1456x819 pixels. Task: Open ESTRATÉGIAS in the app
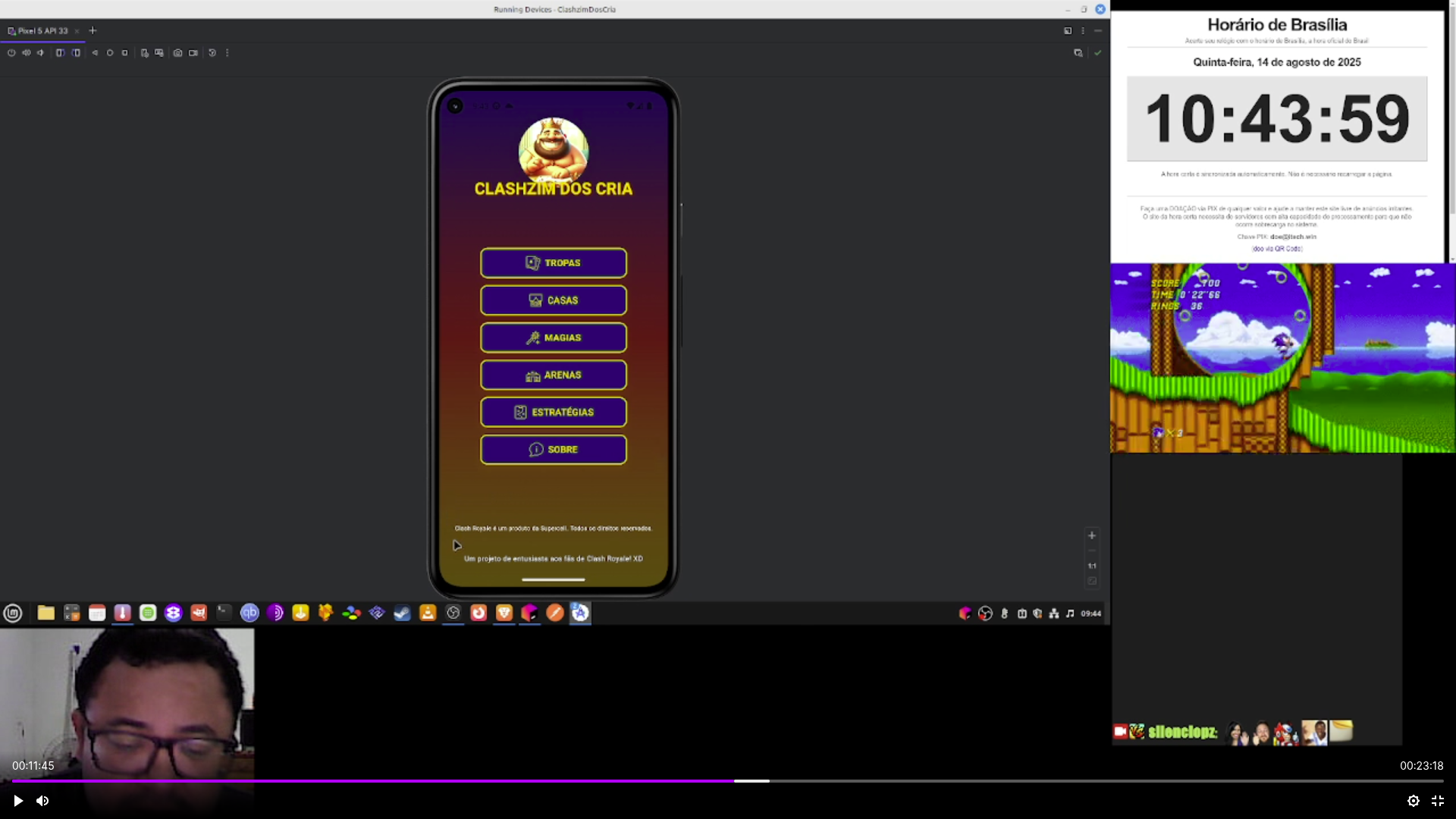554,412
